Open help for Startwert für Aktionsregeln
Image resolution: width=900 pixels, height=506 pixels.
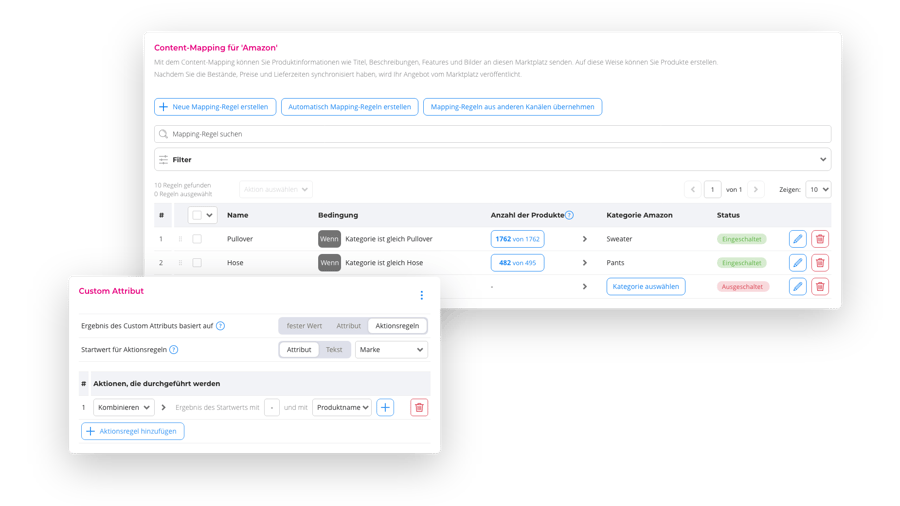pyautogui.click(x=174, y=349)
